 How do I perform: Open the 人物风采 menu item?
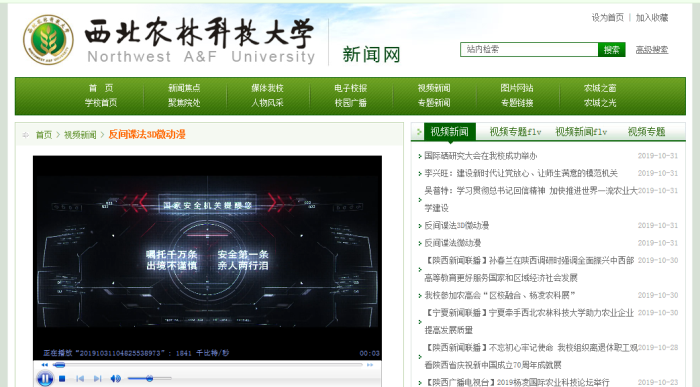coord(267,103)
